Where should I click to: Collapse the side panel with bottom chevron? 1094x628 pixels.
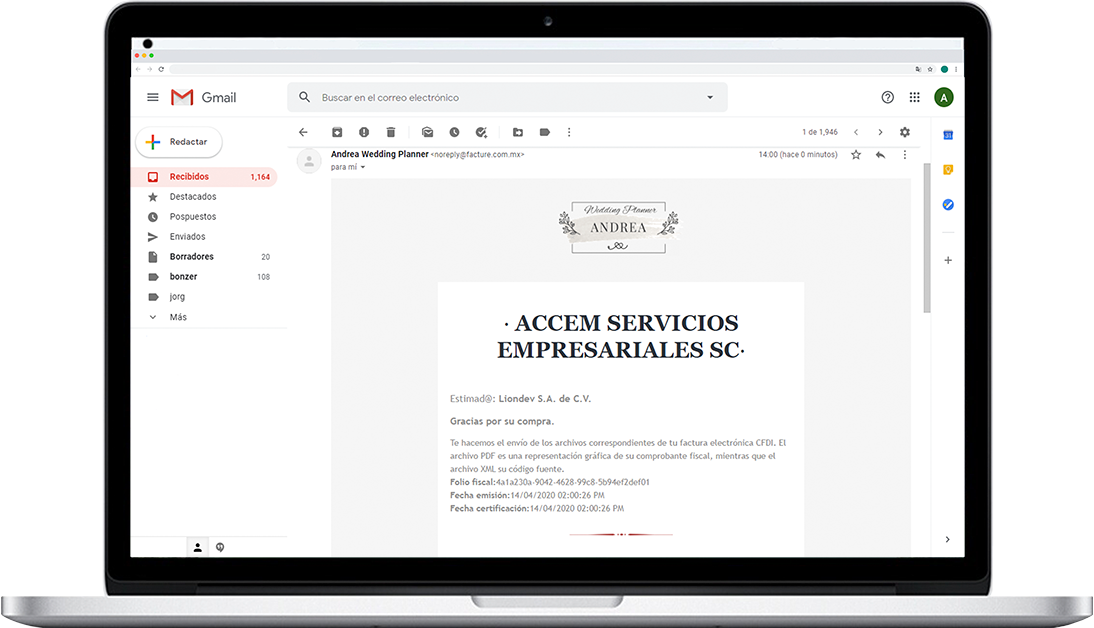(x=947, y=539)
